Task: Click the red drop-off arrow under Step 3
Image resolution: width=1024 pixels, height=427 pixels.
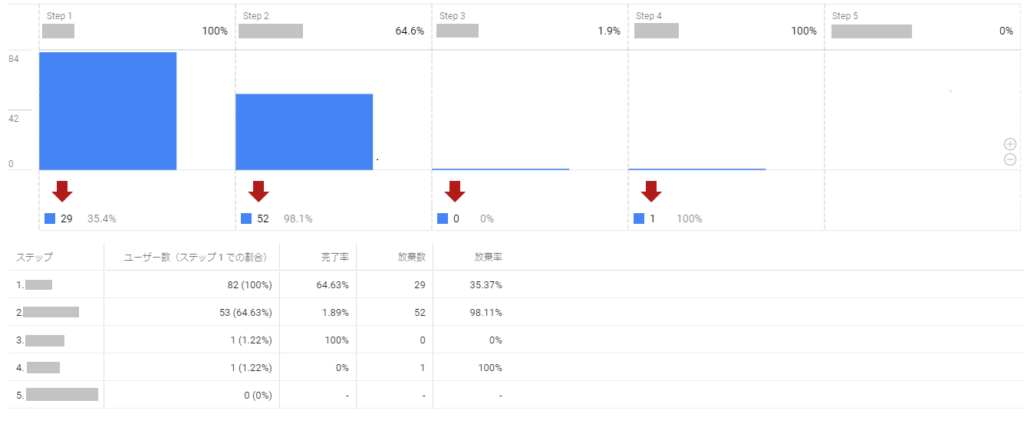Action: pos(455,191)
